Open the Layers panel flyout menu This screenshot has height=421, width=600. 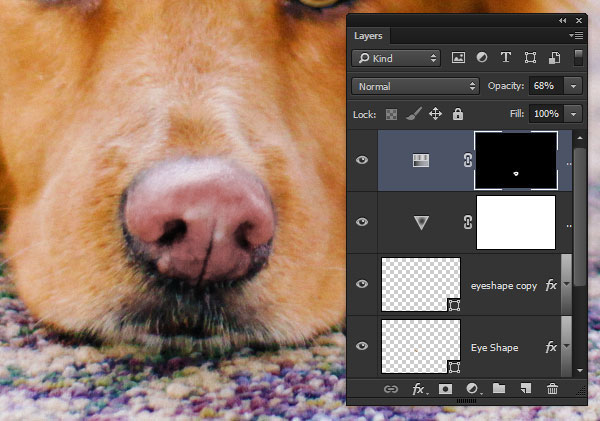coord(576,36)
